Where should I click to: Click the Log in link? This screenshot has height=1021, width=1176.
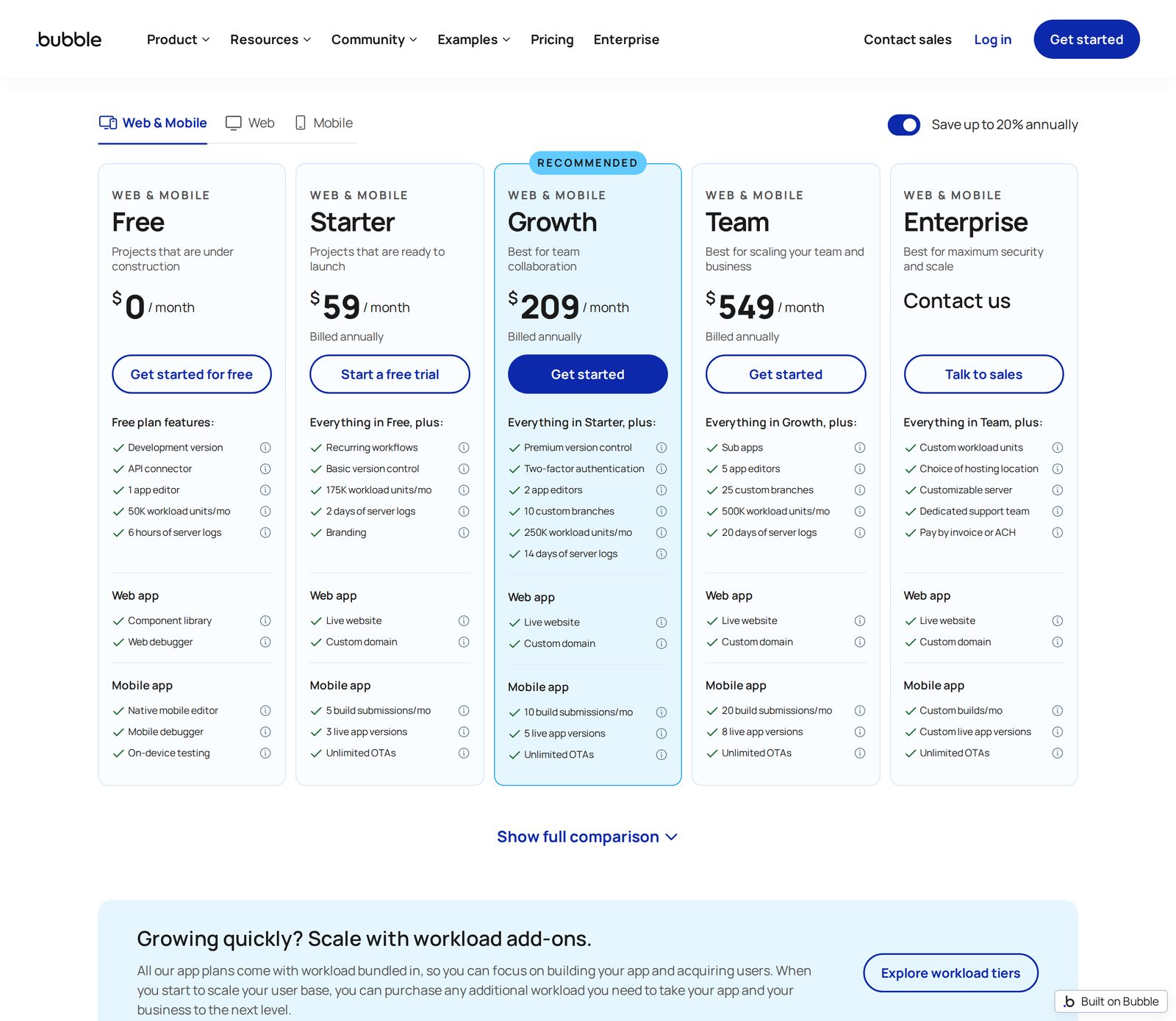pos(992,40)
